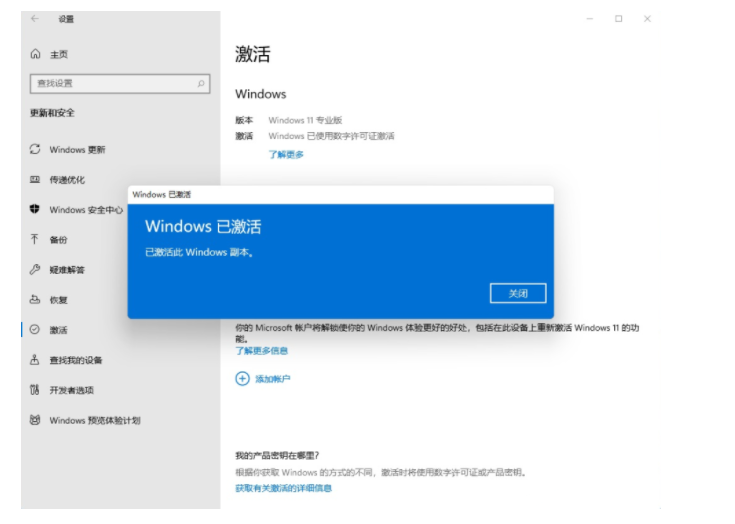Click 'Windows 已使用数字许可证激活' status text

331,136
